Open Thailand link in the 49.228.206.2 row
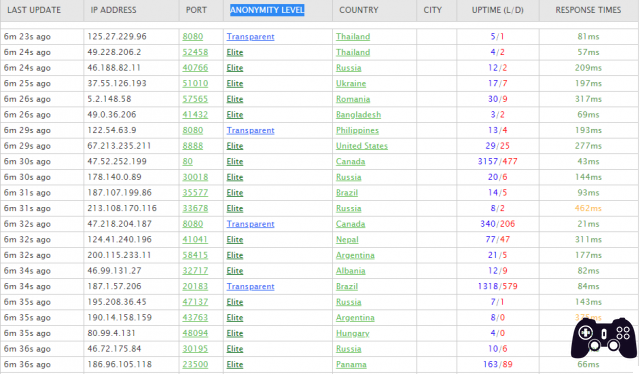The height and width of the screenshot is (374, 640). (x=353, y=52)
